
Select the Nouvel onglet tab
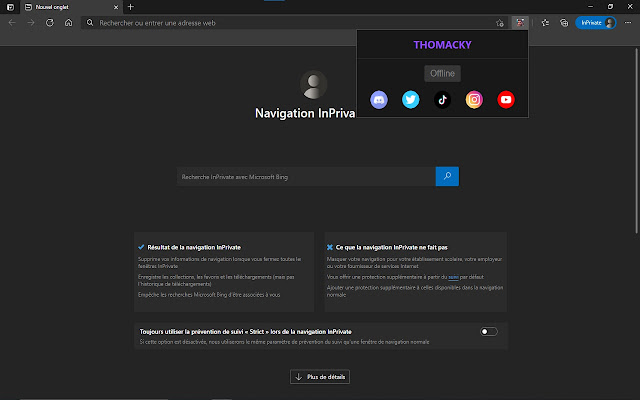(71, 7)
